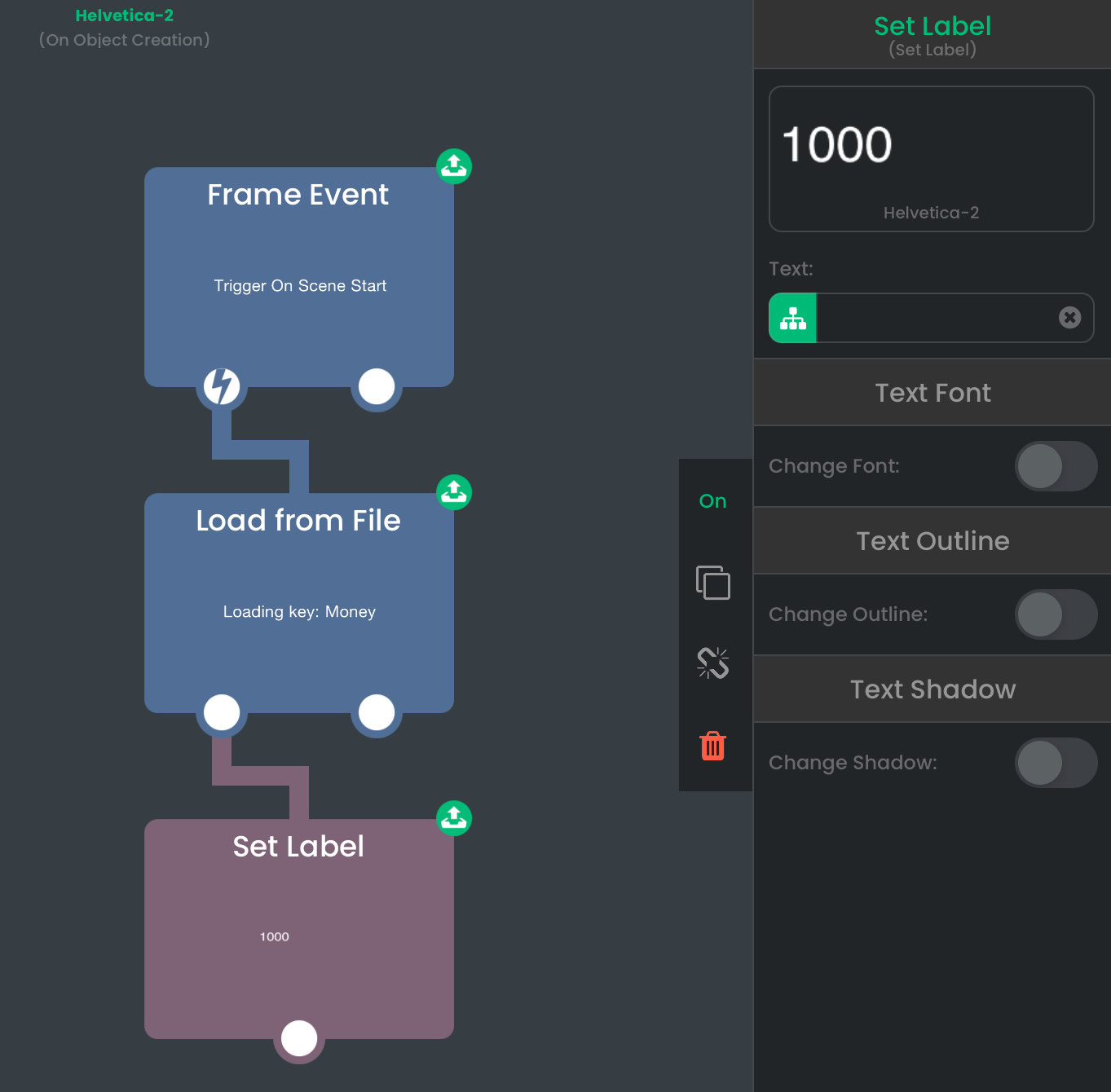Turn on the Change Shadow toggle

pos(1056,763)
